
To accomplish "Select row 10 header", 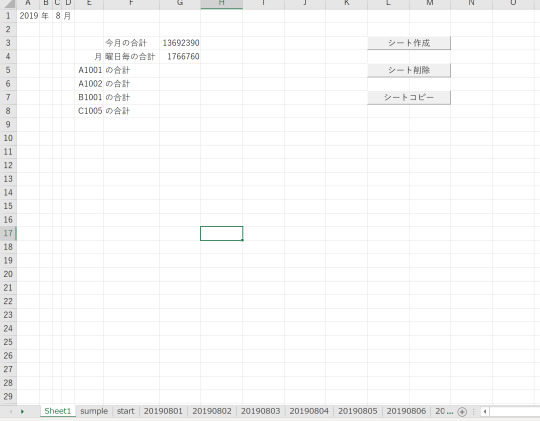I will [8, 138].
